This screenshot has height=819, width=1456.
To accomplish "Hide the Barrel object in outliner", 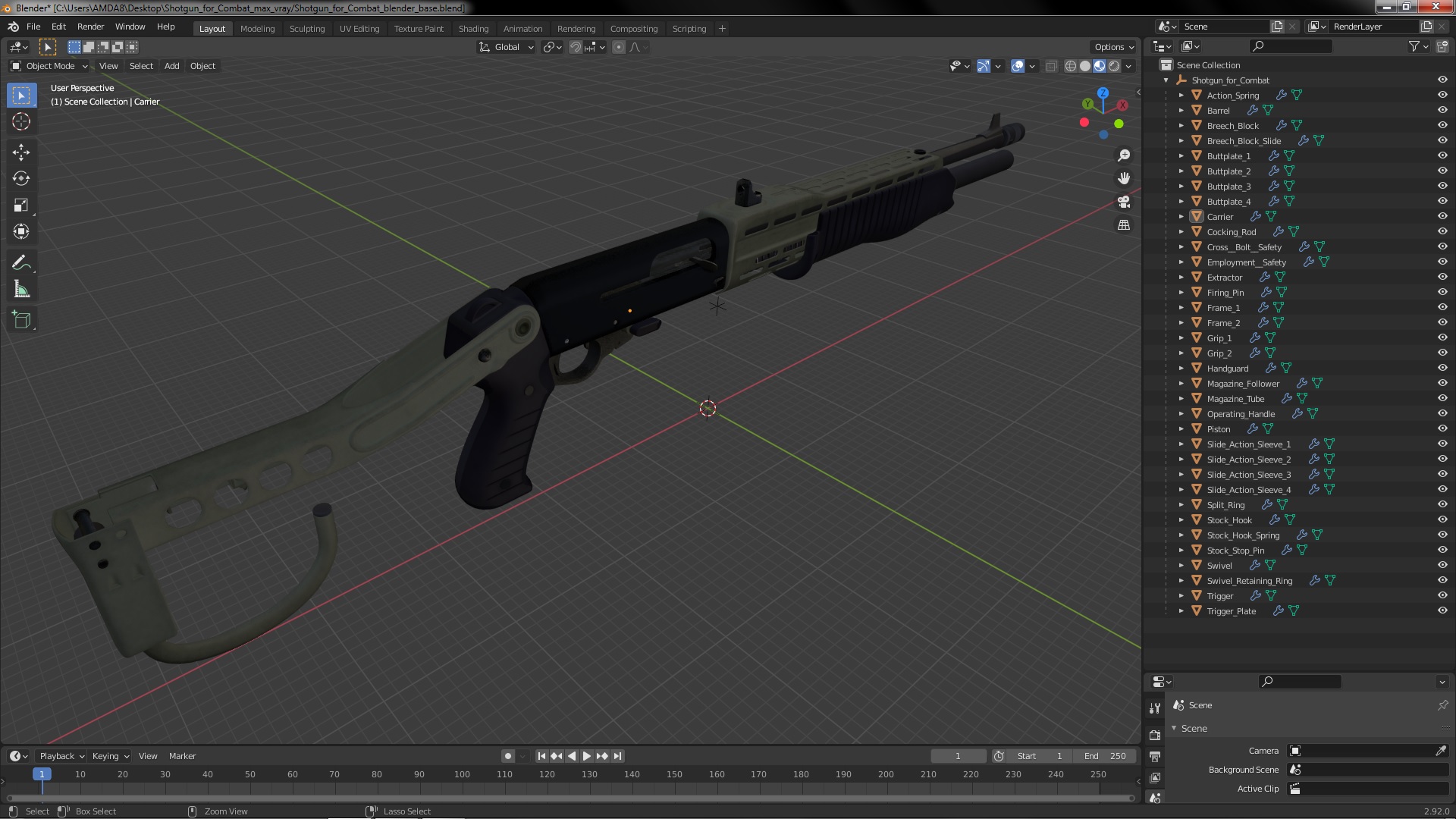I will (x=1442, y=111).
